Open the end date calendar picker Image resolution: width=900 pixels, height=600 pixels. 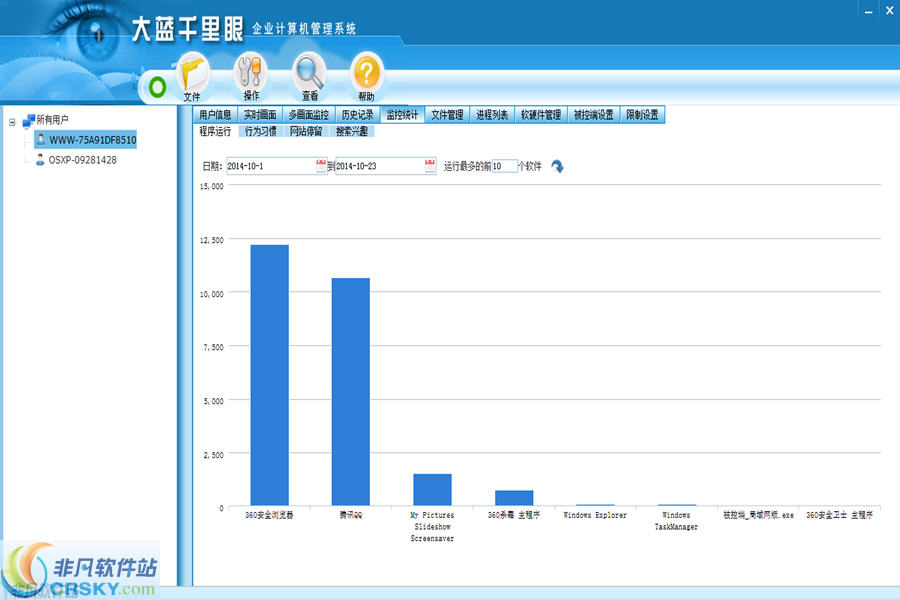[x=430, y=166]
